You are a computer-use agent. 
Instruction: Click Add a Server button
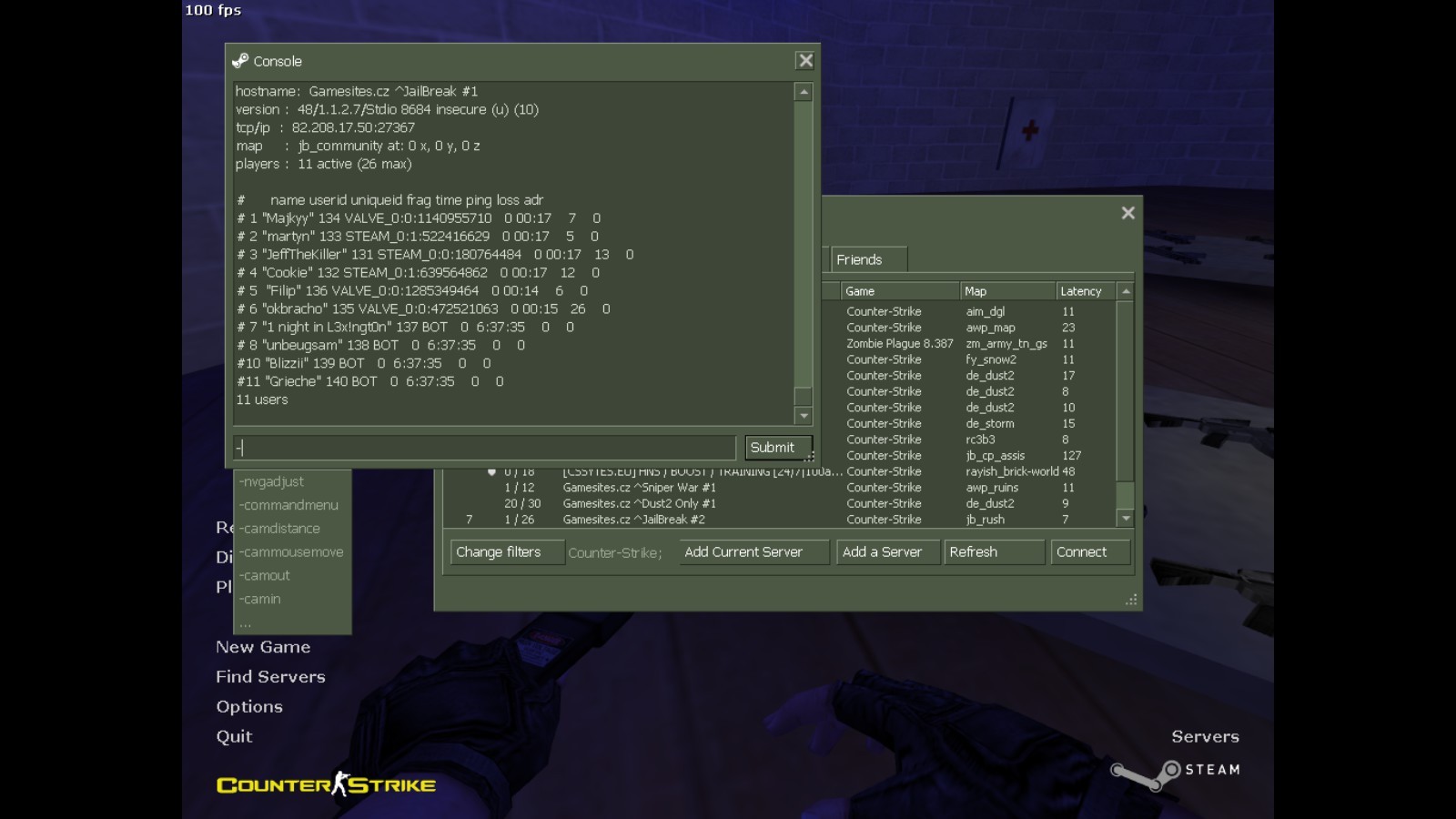click(x=887, y=552)
